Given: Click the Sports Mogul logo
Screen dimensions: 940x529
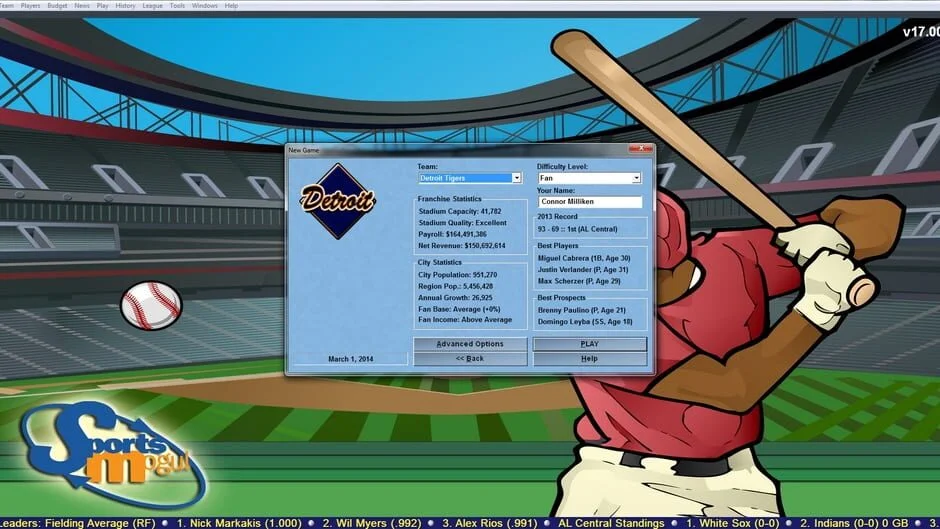Looking at the screenshot, I should (x=113, y=451).
